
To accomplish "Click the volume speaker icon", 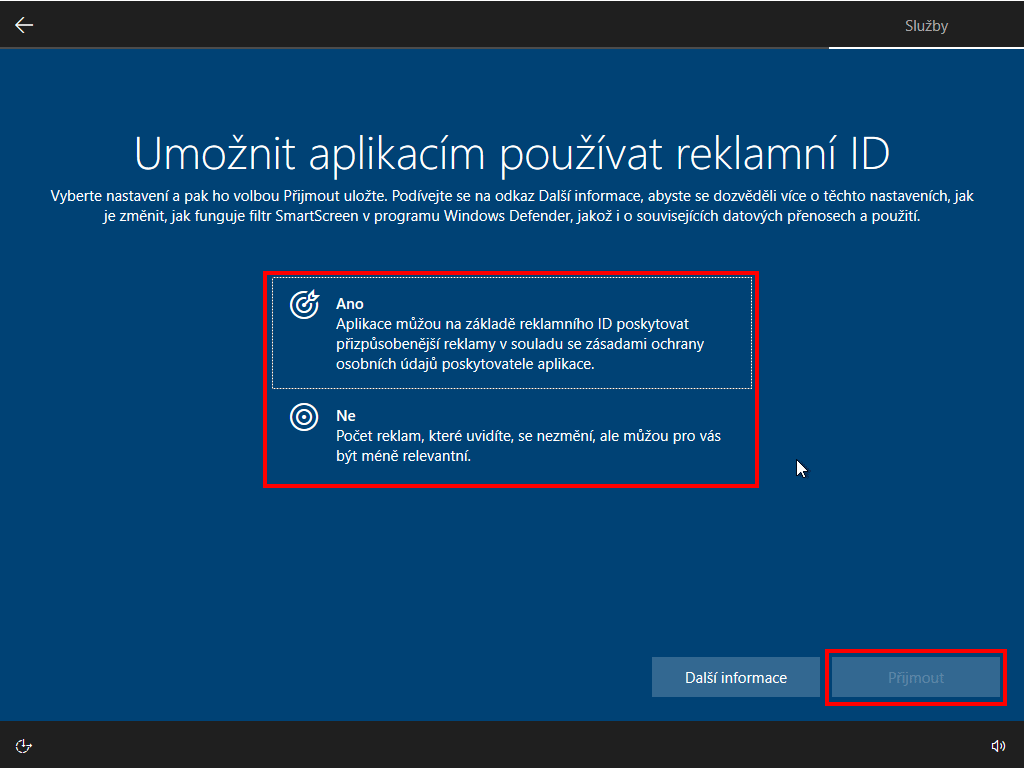I will pyautogui.click(x=998, y=746).
